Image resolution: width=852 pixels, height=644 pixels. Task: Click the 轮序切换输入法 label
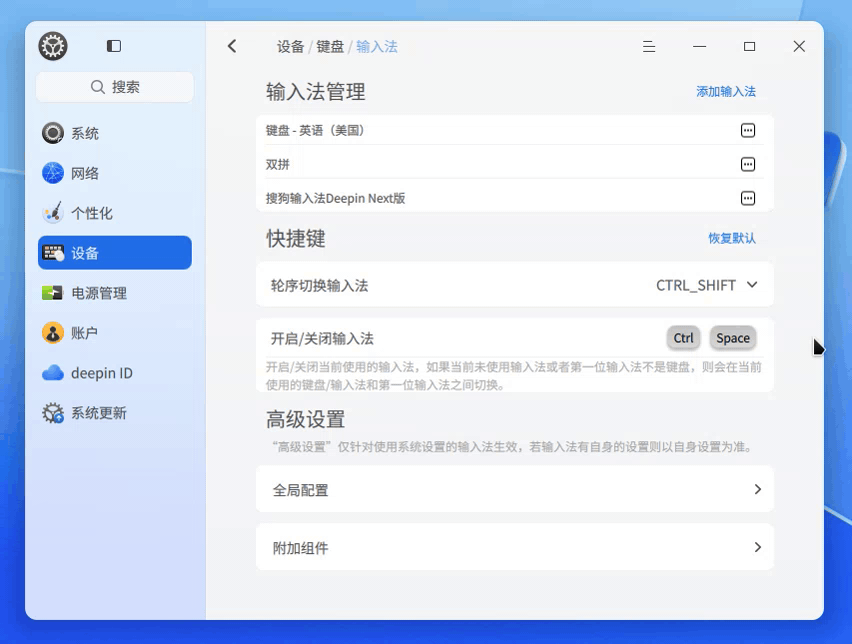[320, 286]
